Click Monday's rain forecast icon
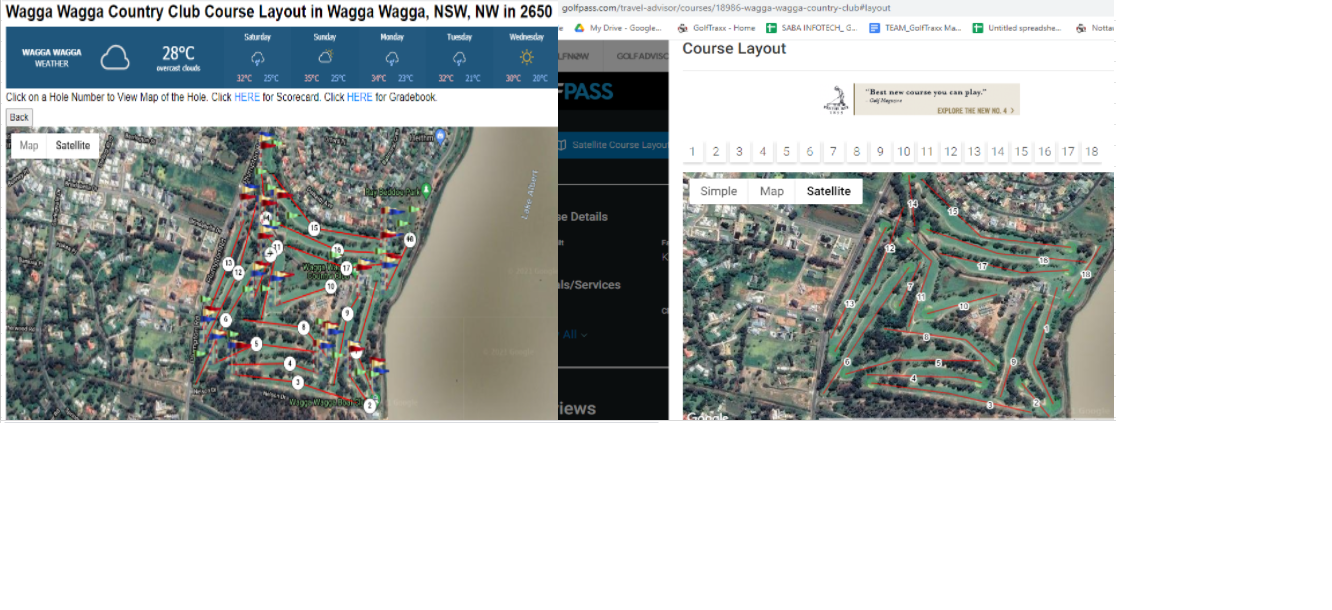 392,59
